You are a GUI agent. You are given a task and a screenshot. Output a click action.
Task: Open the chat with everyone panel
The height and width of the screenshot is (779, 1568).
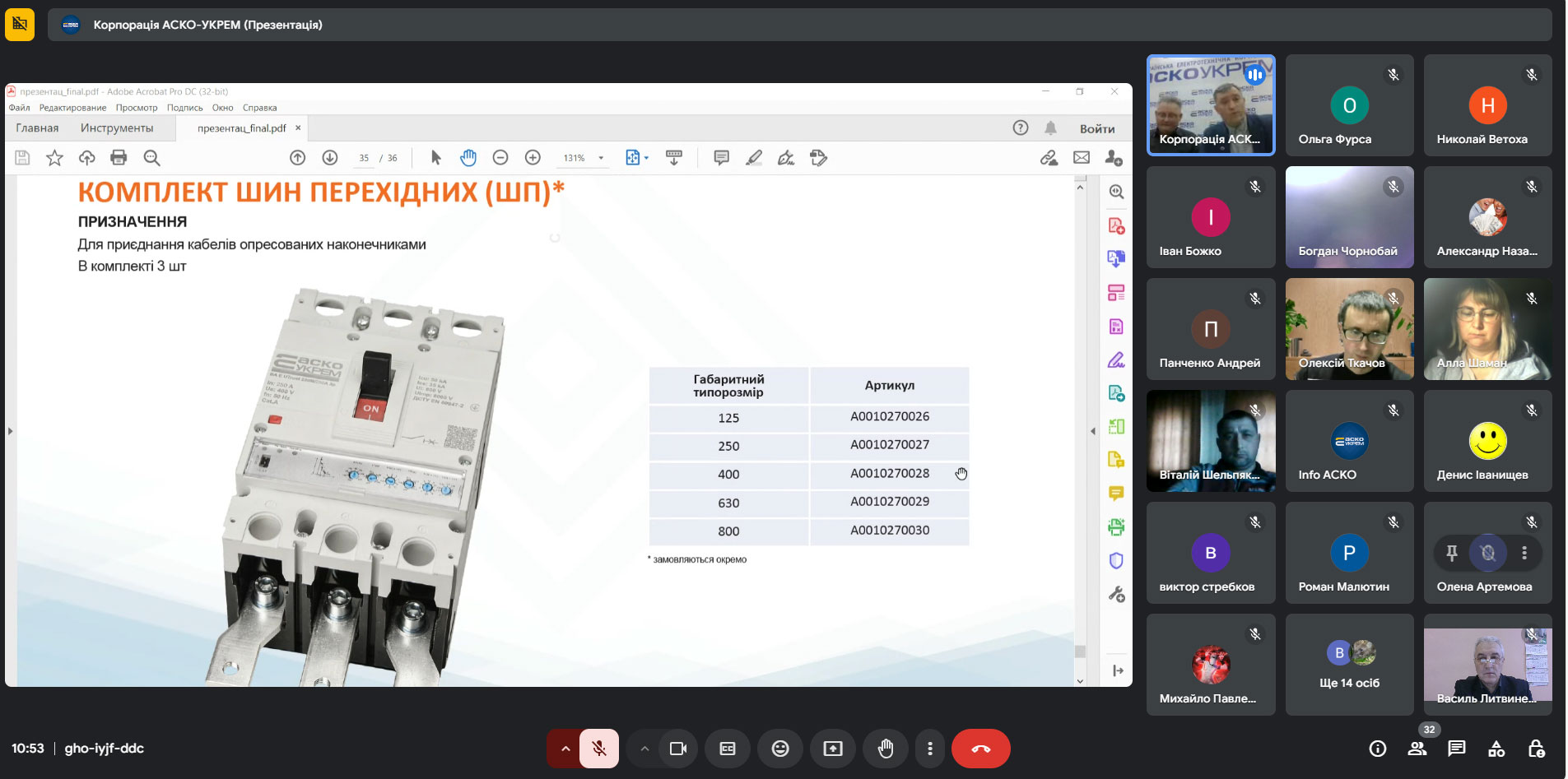click(1457, 749)
